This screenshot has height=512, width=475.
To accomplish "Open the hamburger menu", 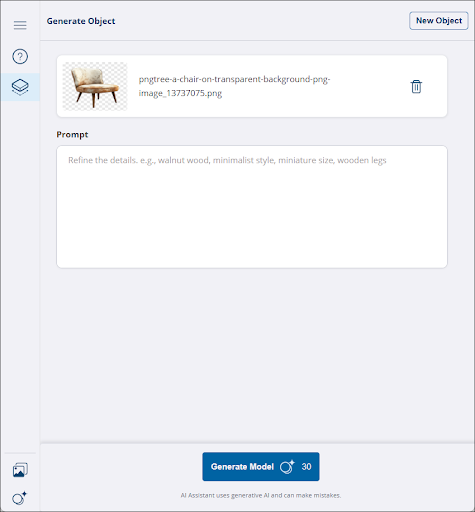I will point(20,25).
